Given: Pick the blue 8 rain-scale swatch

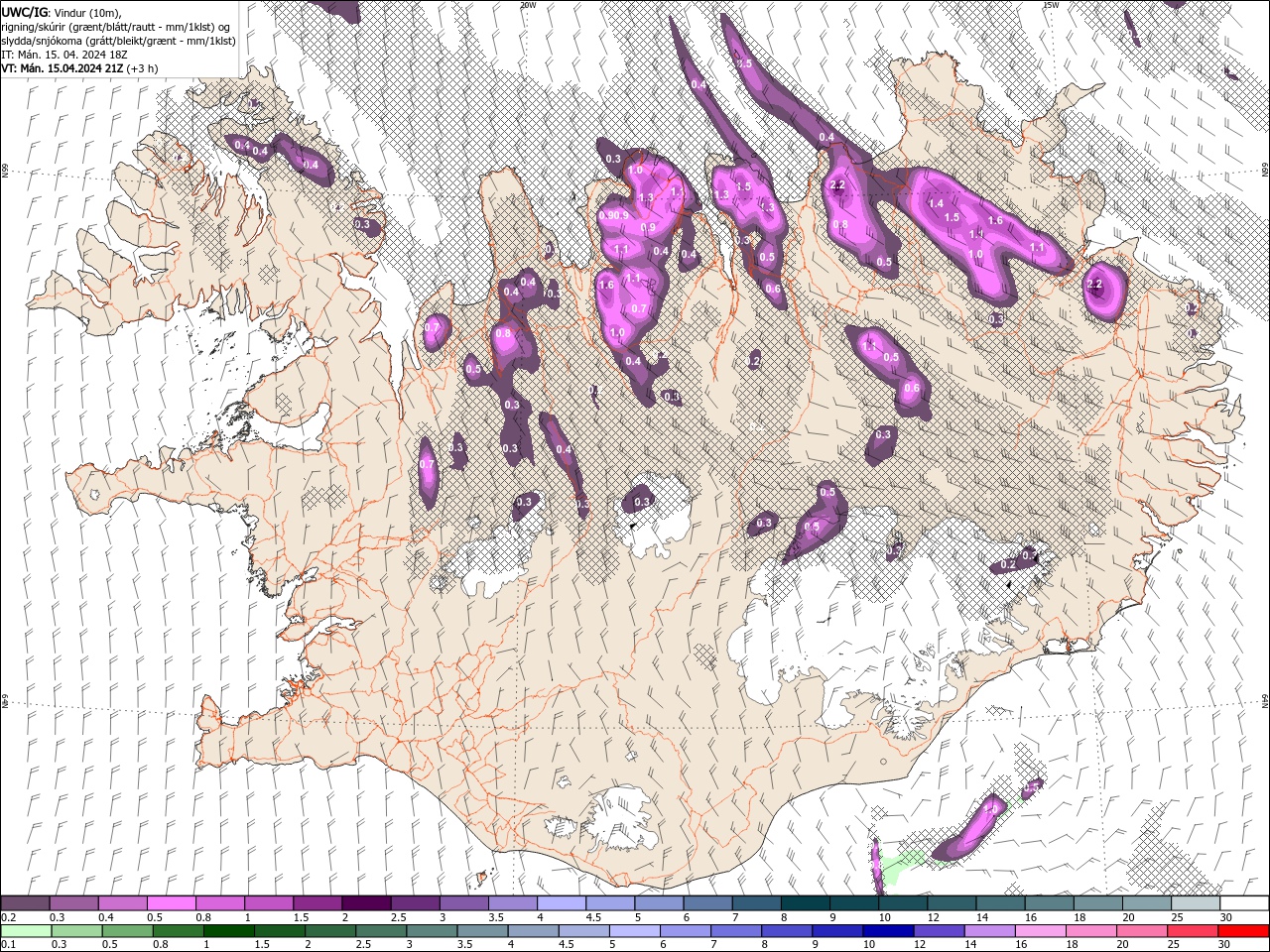Looking at the screenshot, I should pos(786,931).
